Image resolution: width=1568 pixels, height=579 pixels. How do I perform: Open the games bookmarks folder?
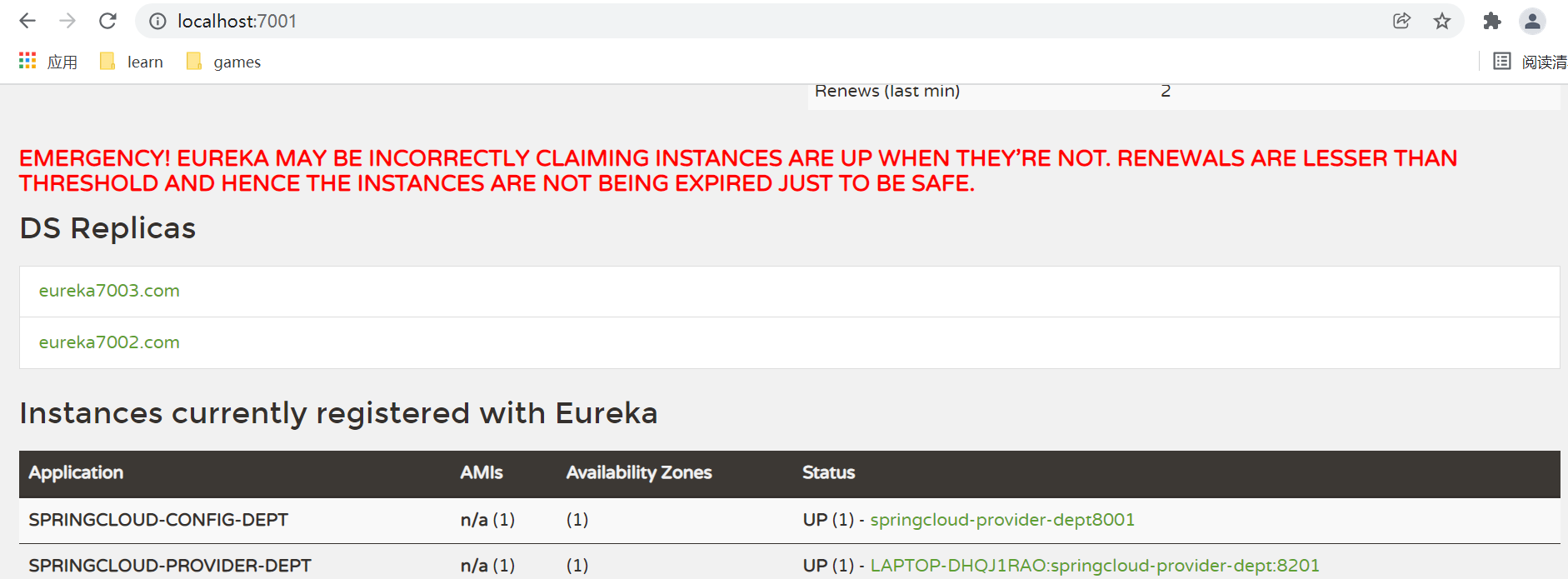224,62
